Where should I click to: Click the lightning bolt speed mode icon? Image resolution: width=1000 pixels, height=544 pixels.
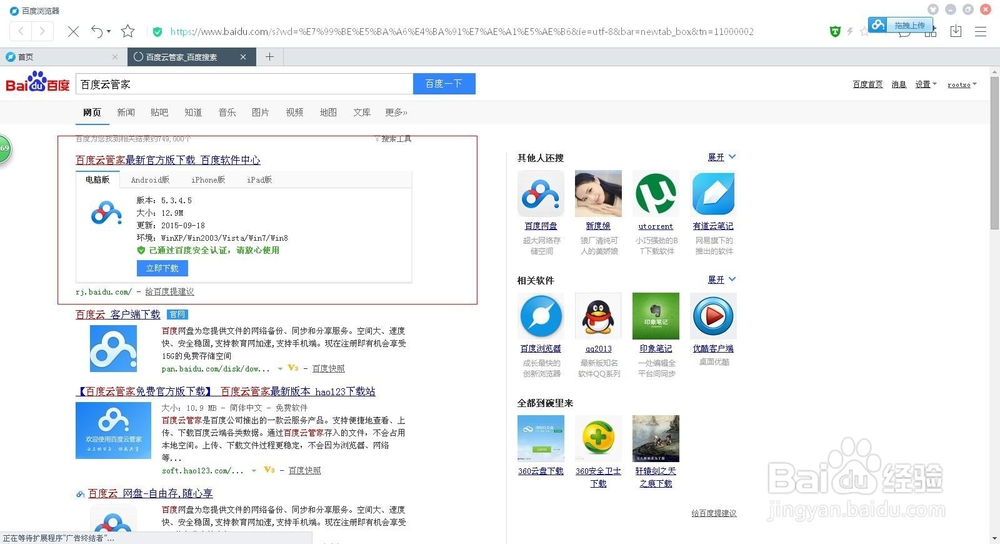pos(850,31)
